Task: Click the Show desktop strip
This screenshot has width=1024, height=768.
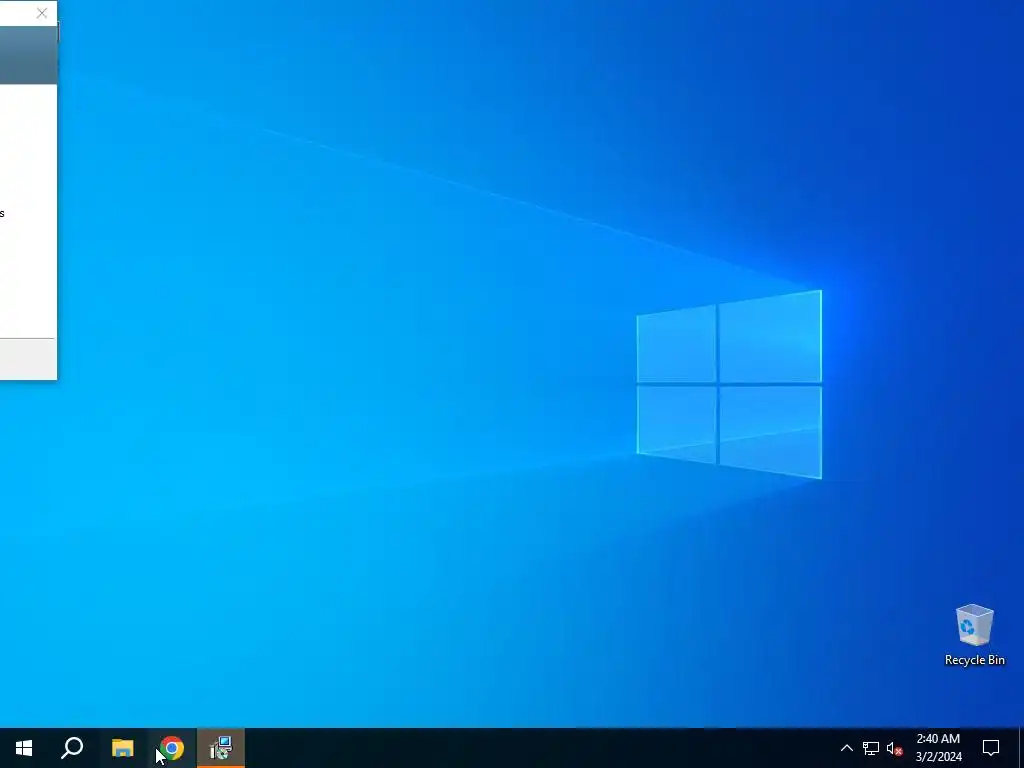Action: coord(1021,748)
